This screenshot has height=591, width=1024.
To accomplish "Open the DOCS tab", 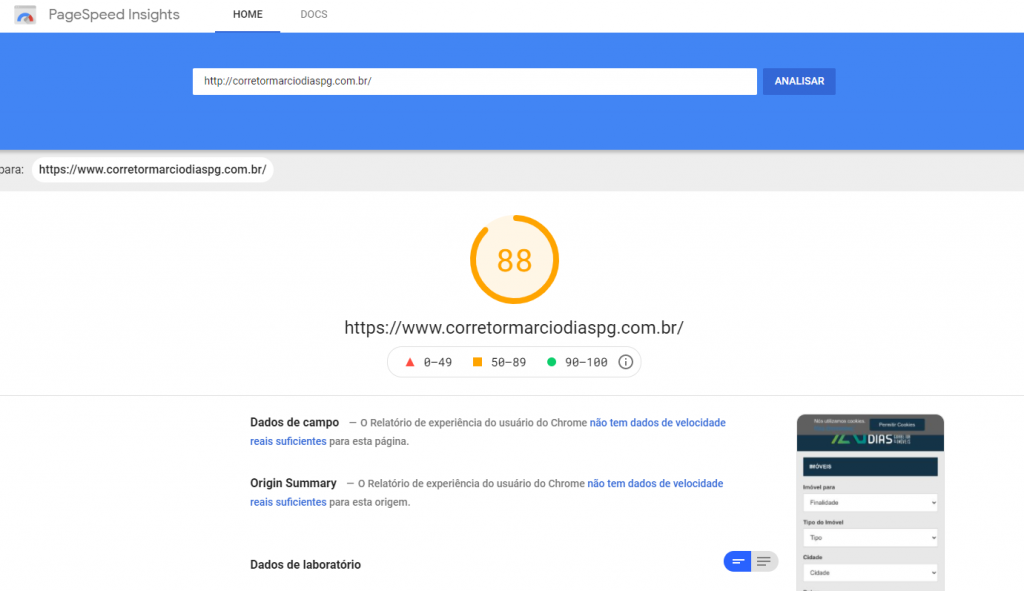I will point(314,15).
